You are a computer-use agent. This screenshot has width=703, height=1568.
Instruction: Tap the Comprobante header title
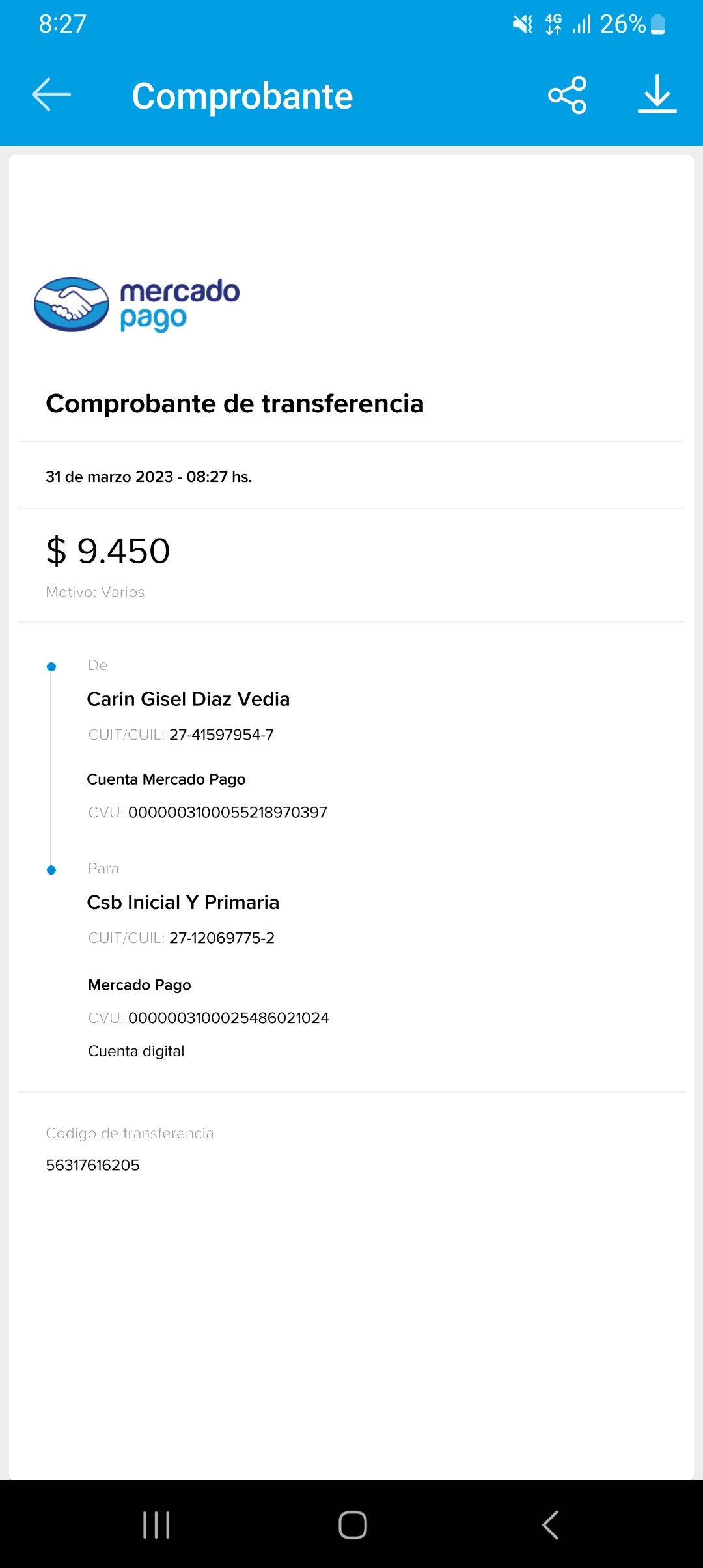click(x=242, y=96)
